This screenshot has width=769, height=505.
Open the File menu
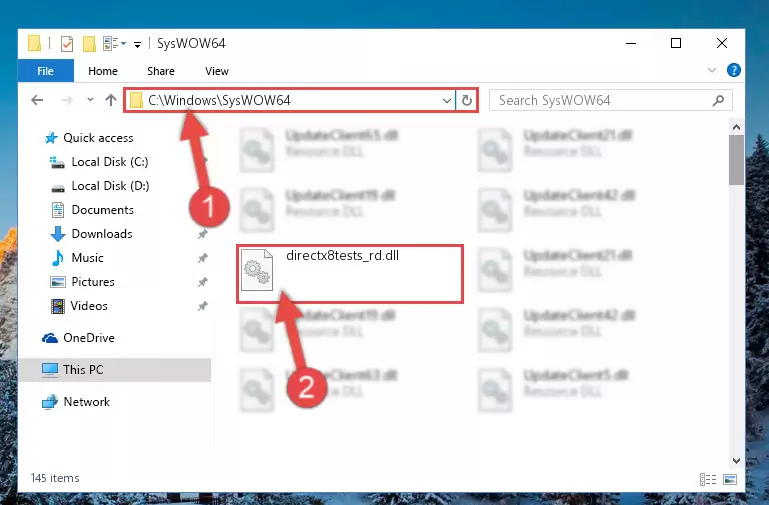tap(46, 71)
